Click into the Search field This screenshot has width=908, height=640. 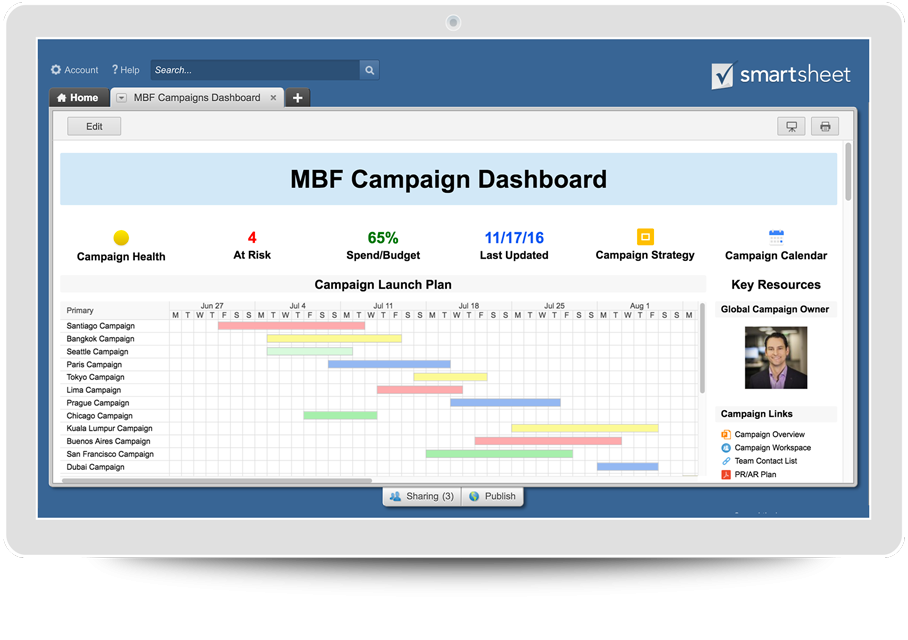254,70
